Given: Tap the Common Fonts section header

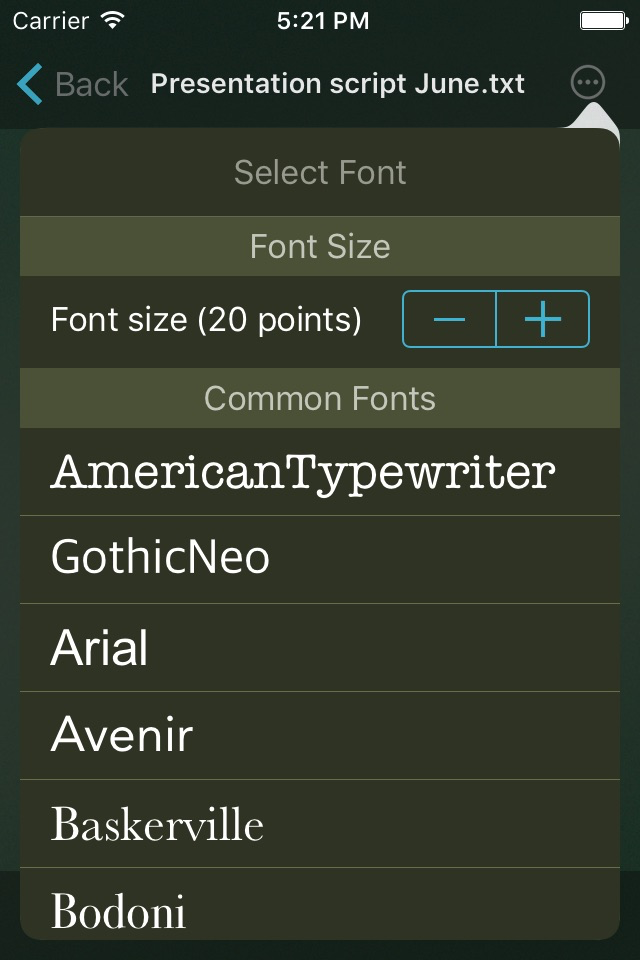Looking at the screenshot, I should pyautogui.click(x=320, y=398).
